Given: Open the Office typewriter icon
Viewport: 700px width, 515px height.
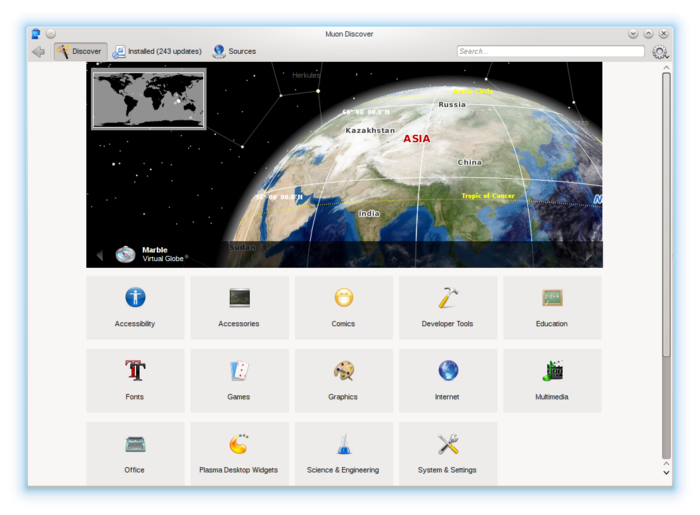Looking at the screenshot, I should click(x=135, y=444).
